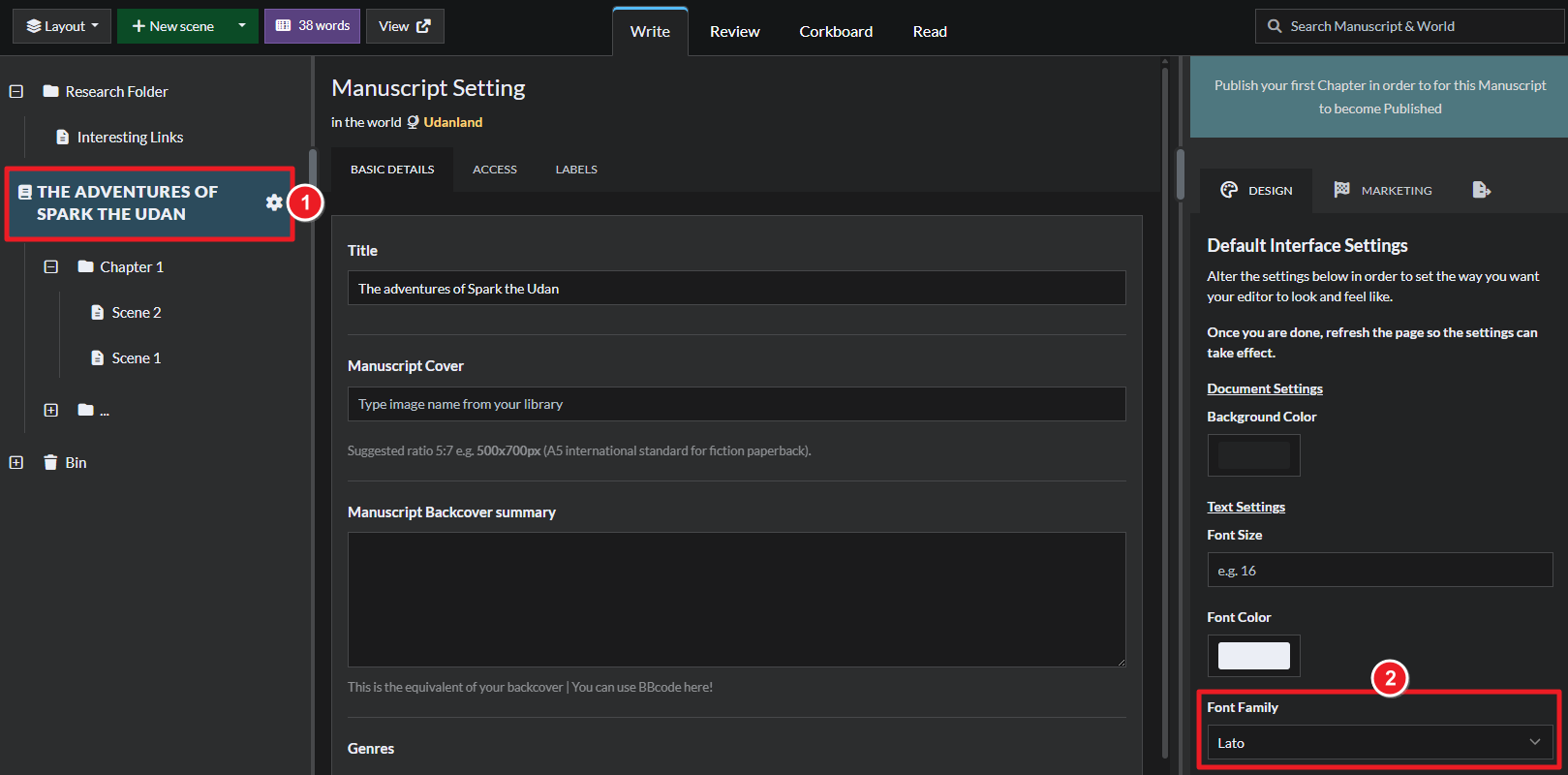This screenshot has width=1568, height=775.
Task: Select the Write tab
Action: tap(650, 31)
